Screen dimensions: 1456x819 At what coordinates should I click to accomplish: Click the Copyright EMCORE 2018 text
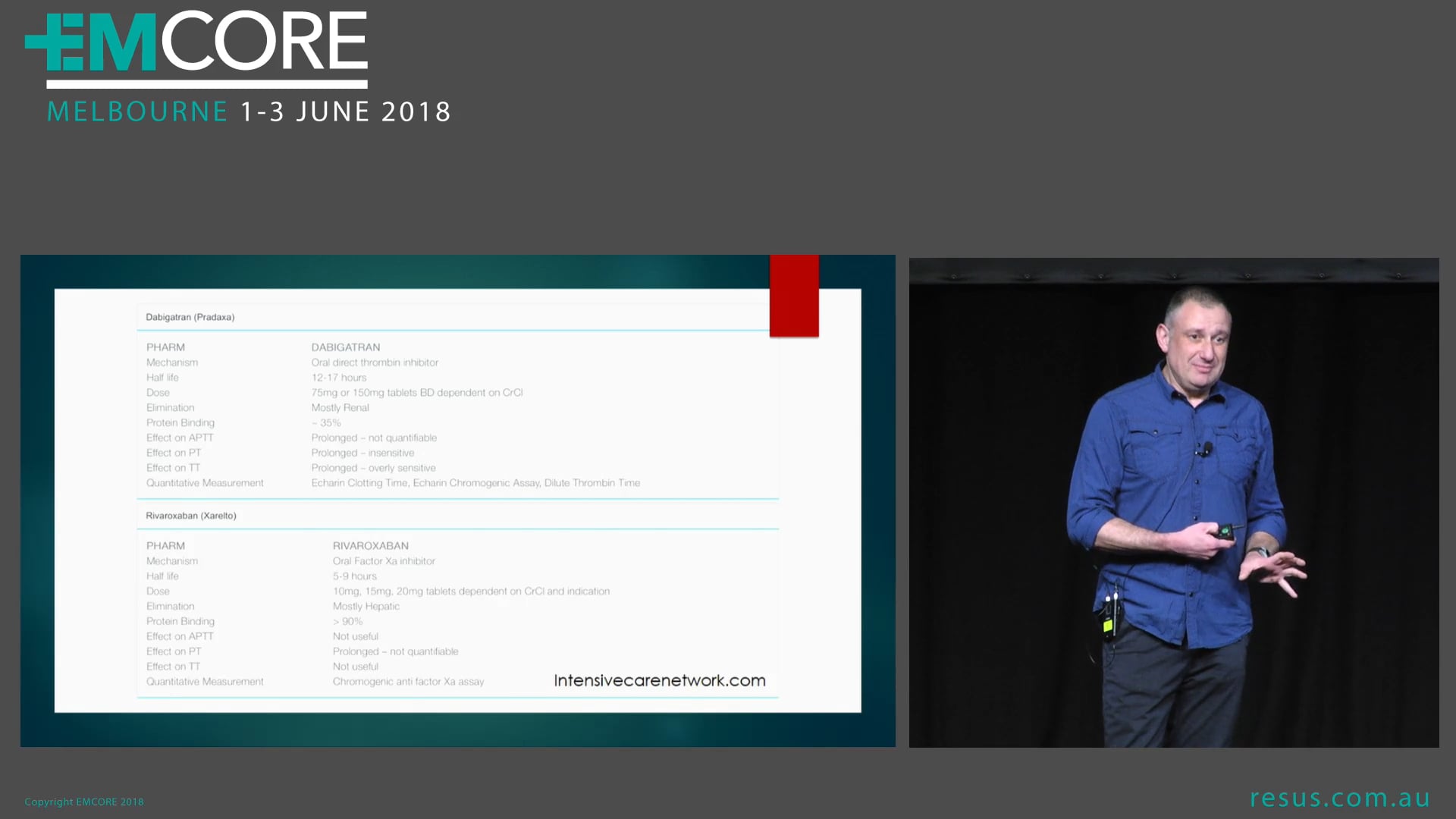(83, 801)
